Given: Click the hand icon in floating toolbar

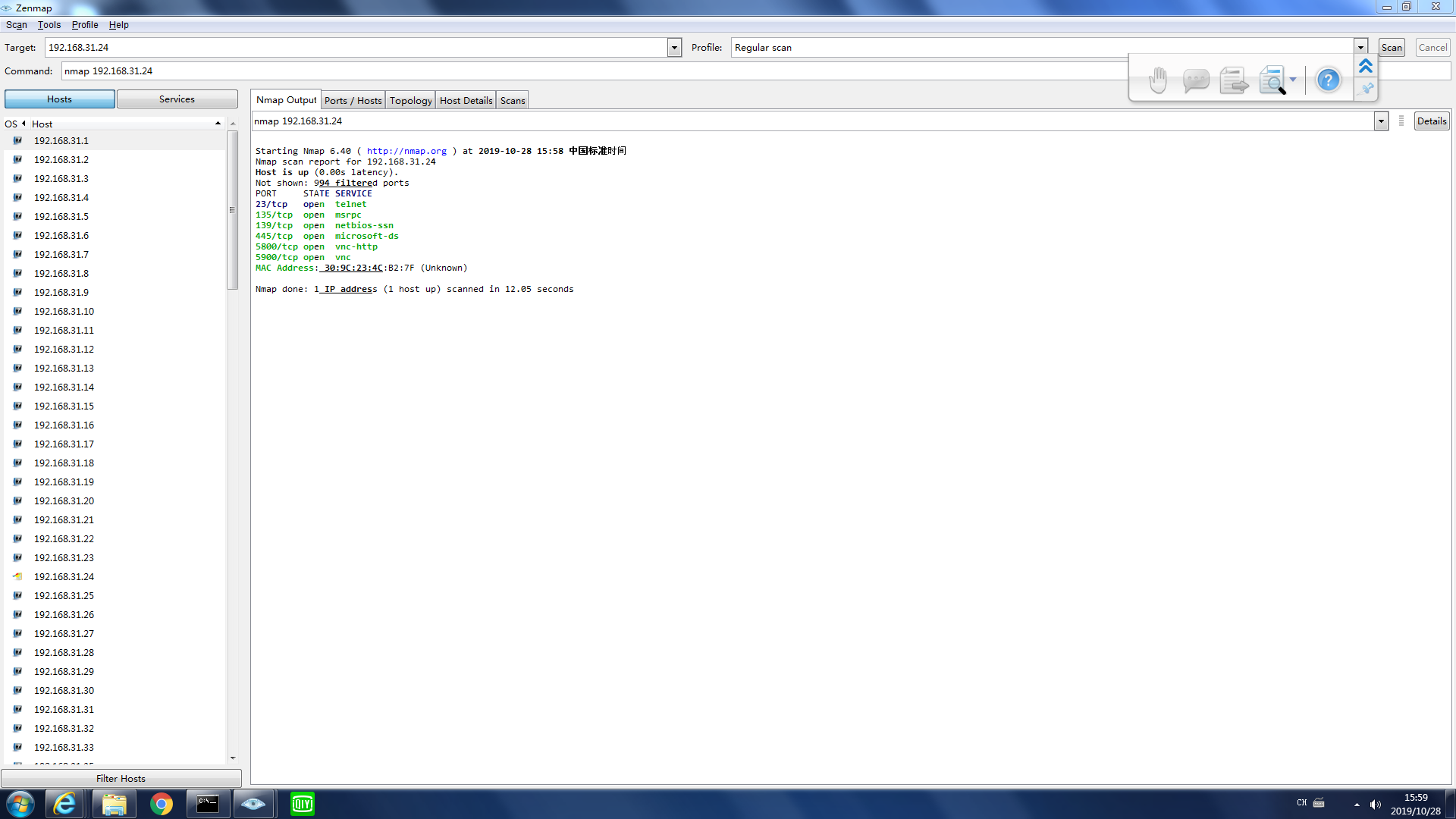Looking at the screenshot, I should [x=1157, y=80].
